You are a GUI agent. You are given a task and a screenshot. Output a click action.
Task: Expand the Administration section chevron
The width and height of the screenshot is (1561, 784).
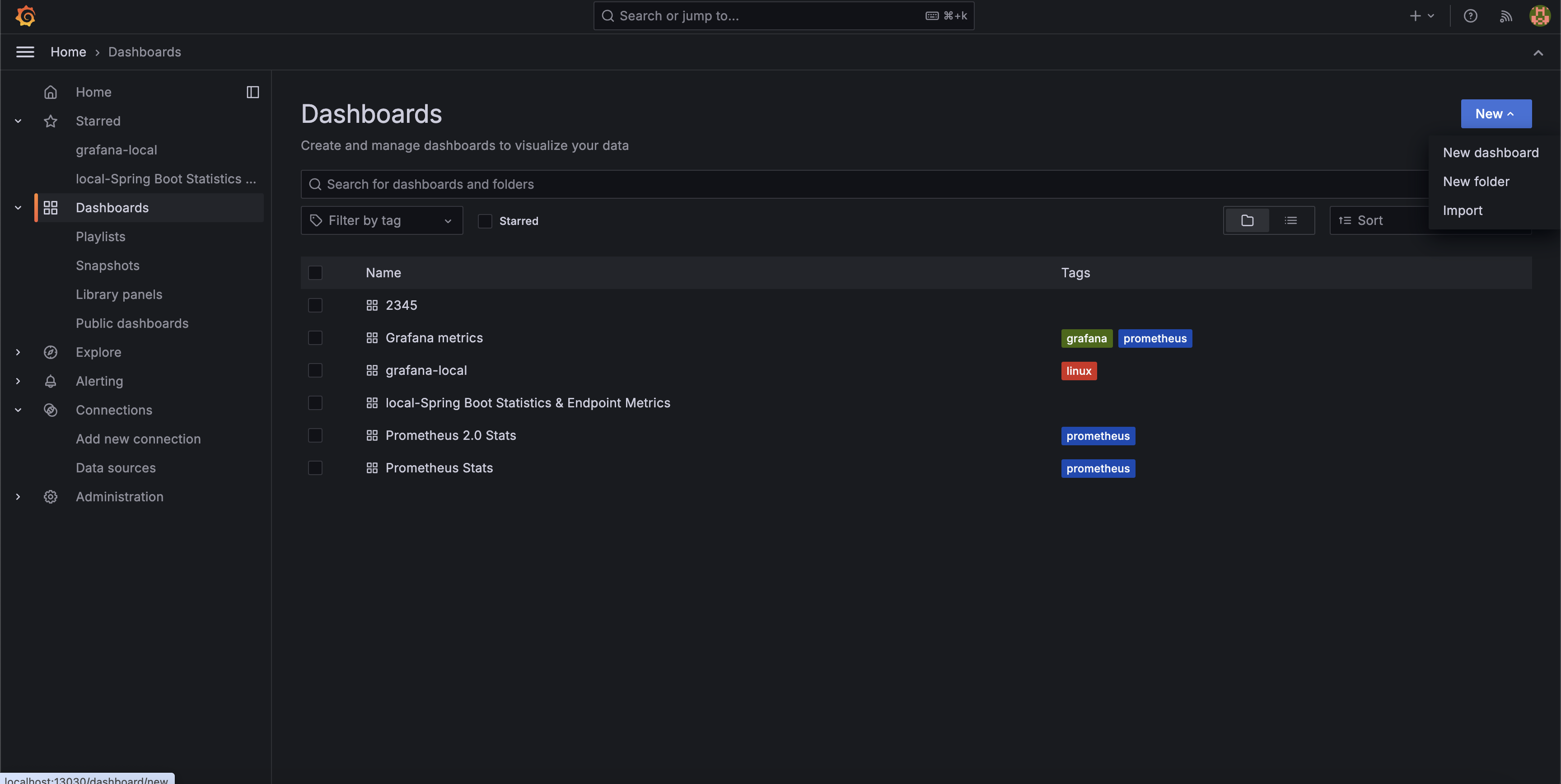click(x=18, y=497)
